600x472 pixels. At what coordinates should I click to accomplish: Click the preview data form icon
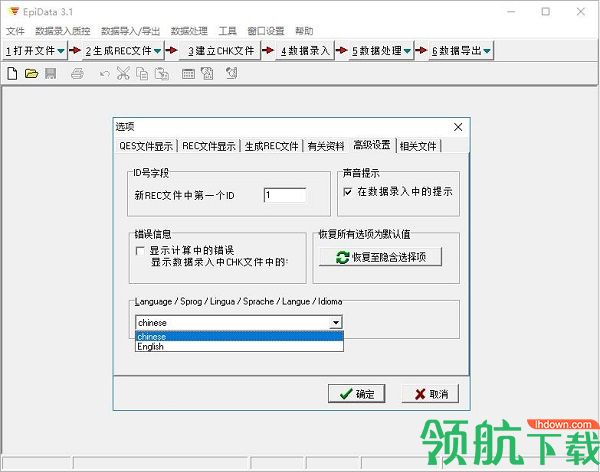point(207,73)
